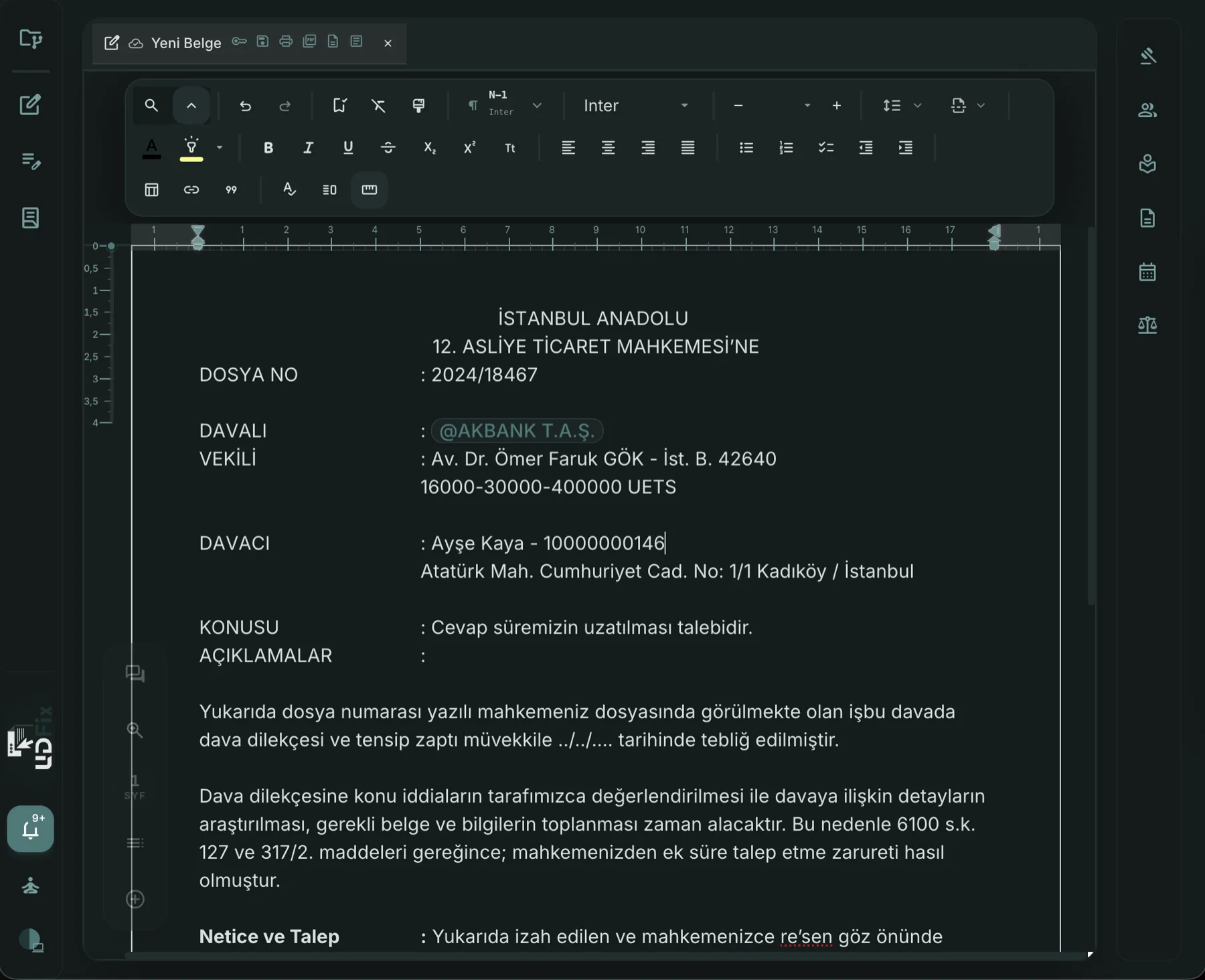Click the yellow highlighter color swatch
The image size is (1205, 980).
click(191, 148)
